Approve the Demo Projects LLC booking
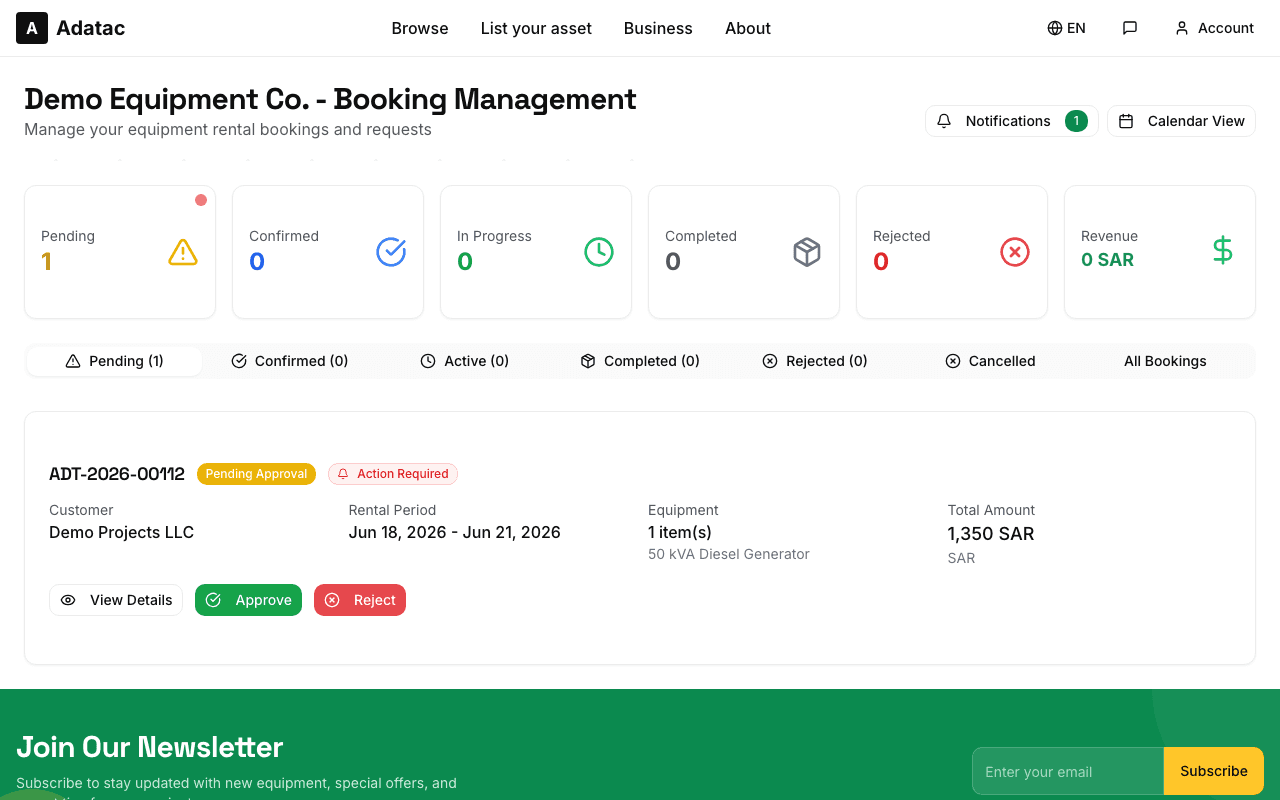 (x=248, y=600)
